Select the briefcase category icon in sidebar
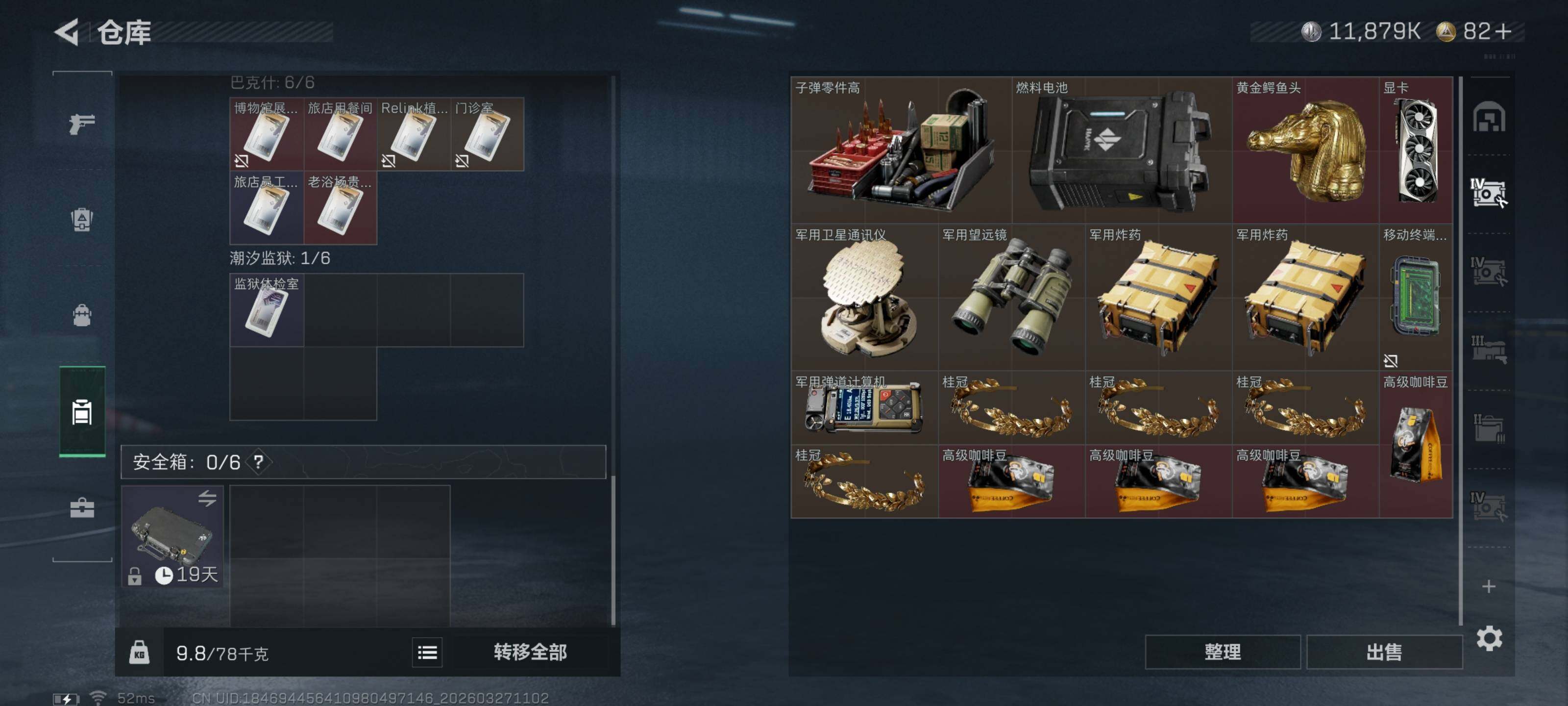This screenshot has width=1568, height=706. (x=82, y=507)
